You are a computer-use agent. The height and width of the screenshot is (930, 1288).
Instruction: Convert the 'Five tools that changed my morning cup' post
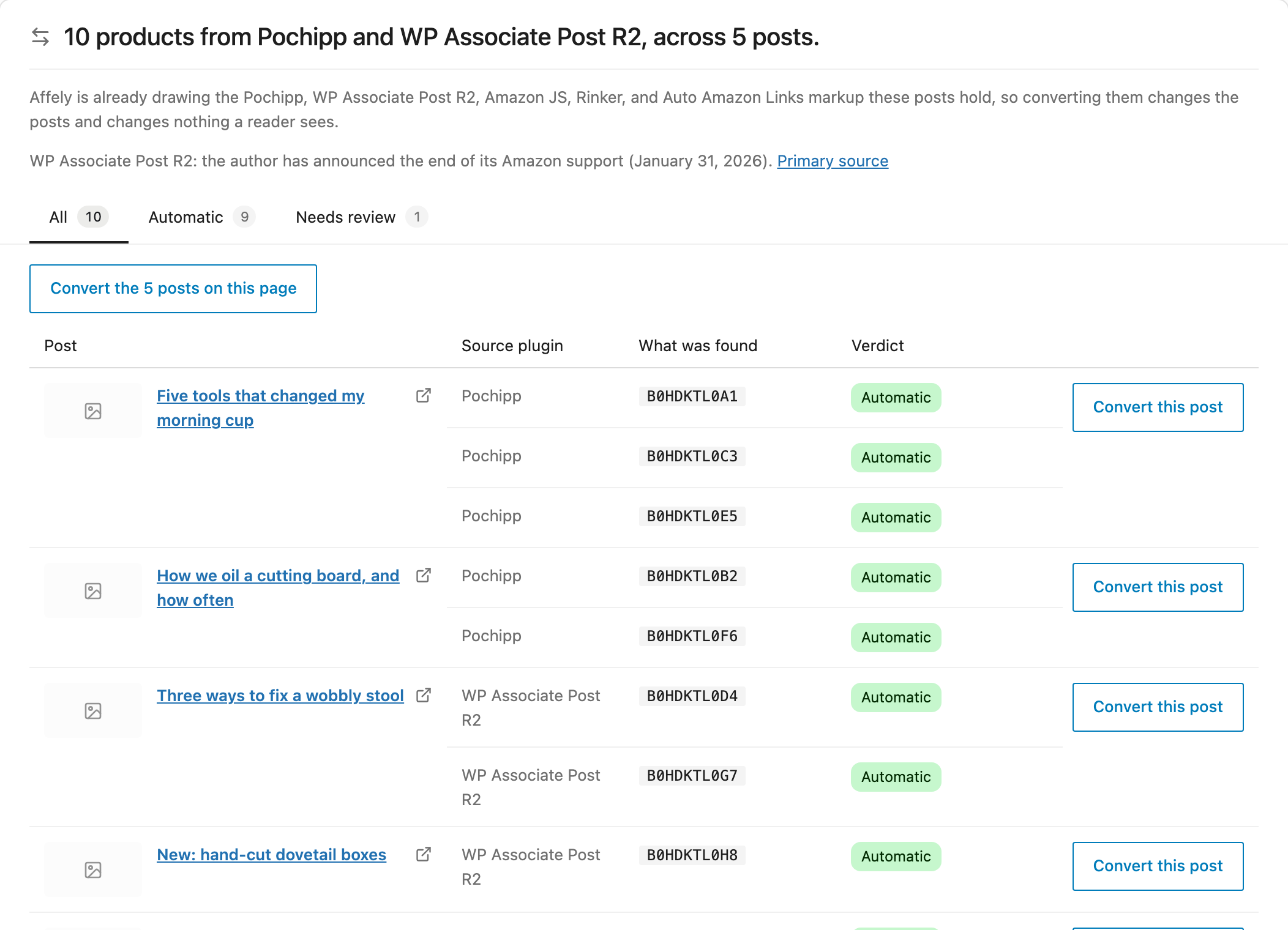[1158, 407]
